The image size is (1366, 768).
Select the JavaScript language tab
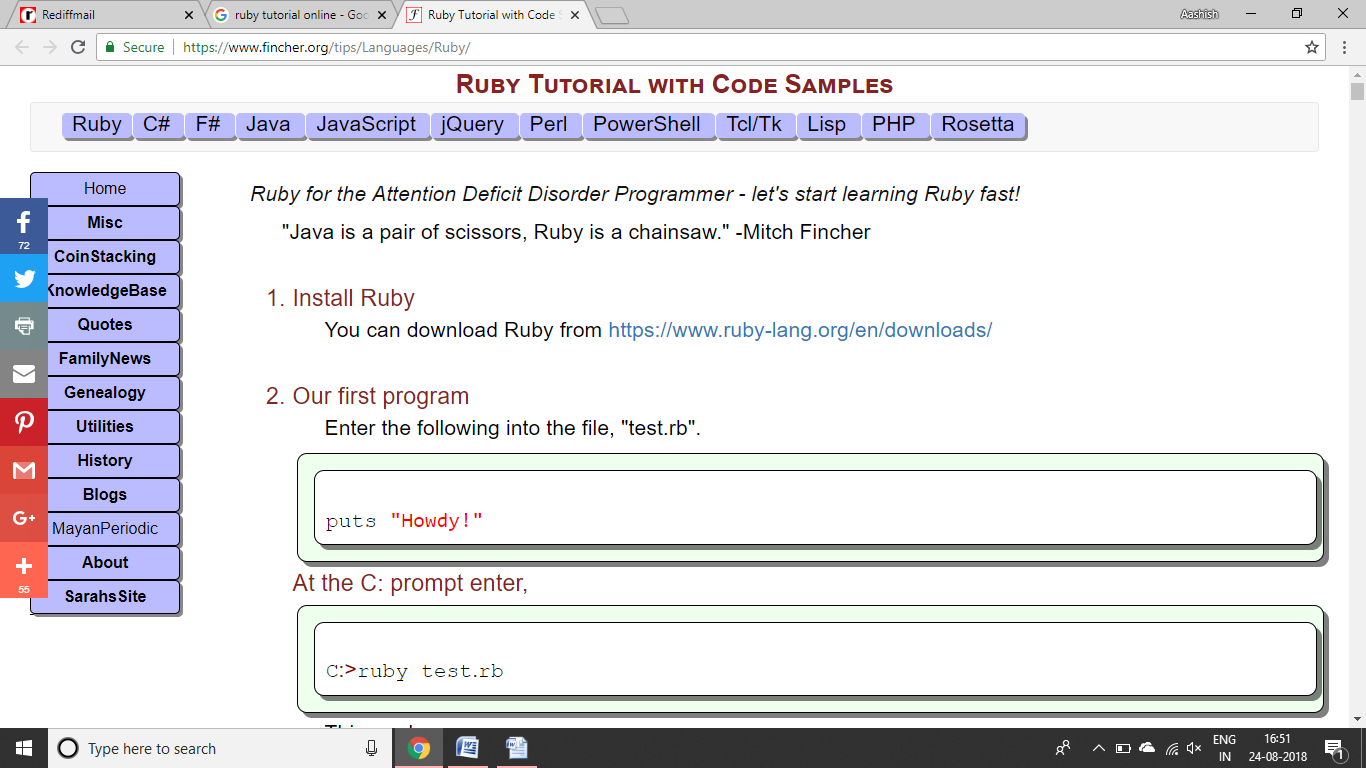(x=366, y=125)
